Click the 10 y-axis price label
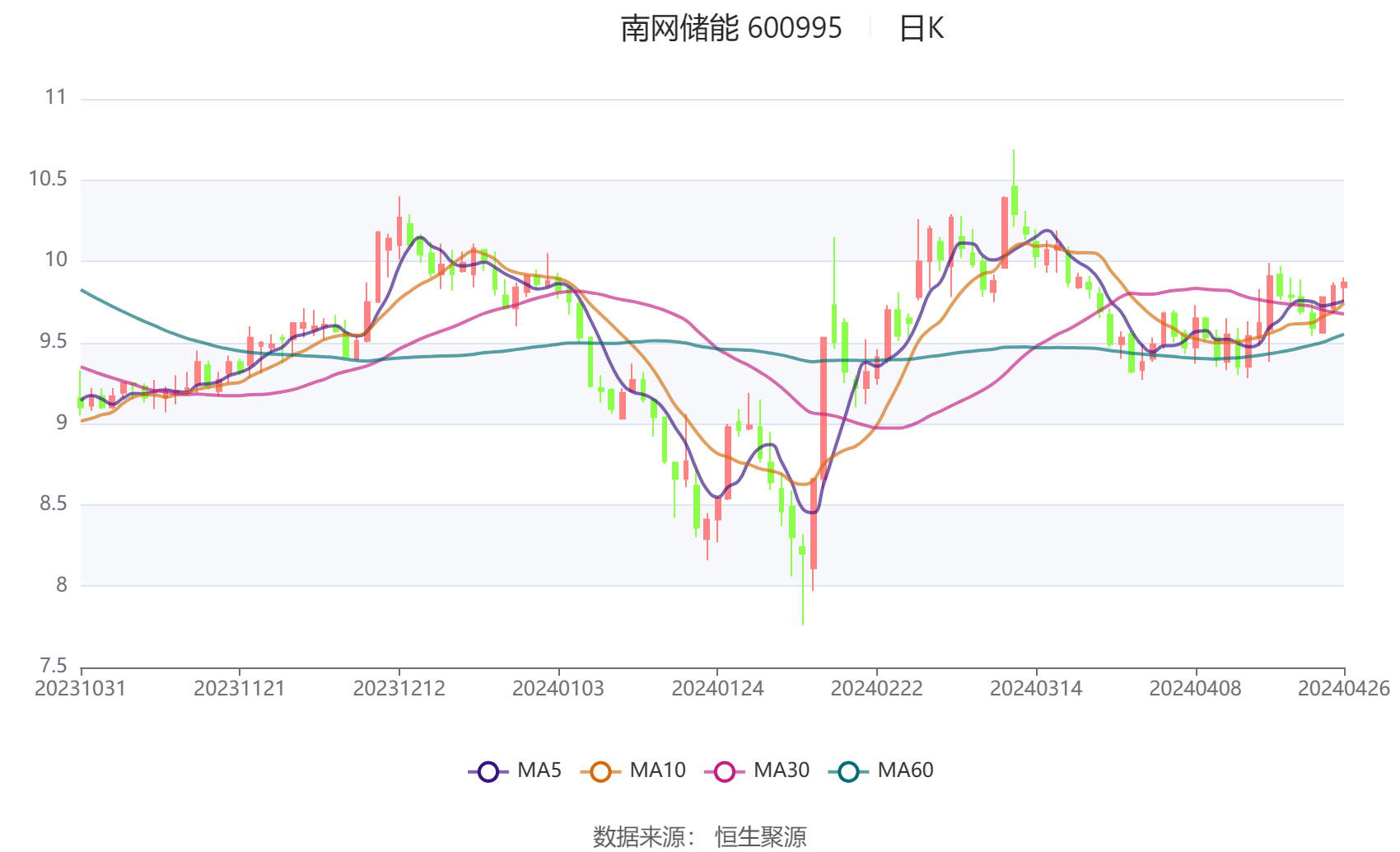This screenshot has height=852, width=1400. coord(56,260)
